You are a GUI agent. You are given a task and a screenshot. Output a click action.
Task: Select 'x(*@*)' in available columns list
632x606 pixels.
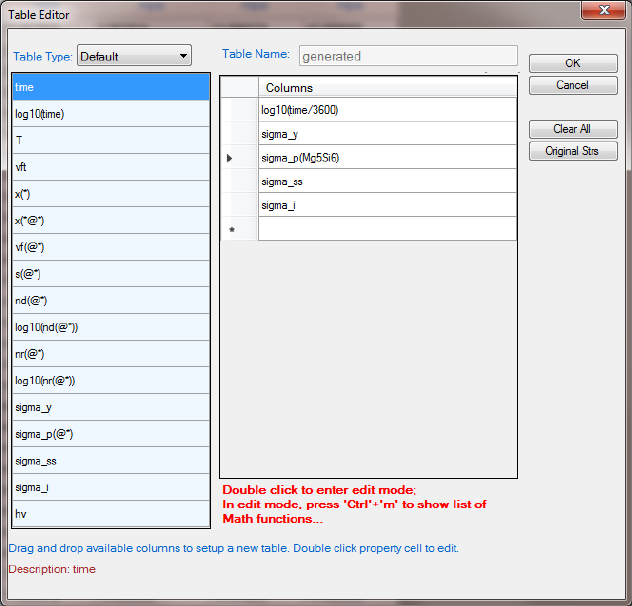click(111, 221)
